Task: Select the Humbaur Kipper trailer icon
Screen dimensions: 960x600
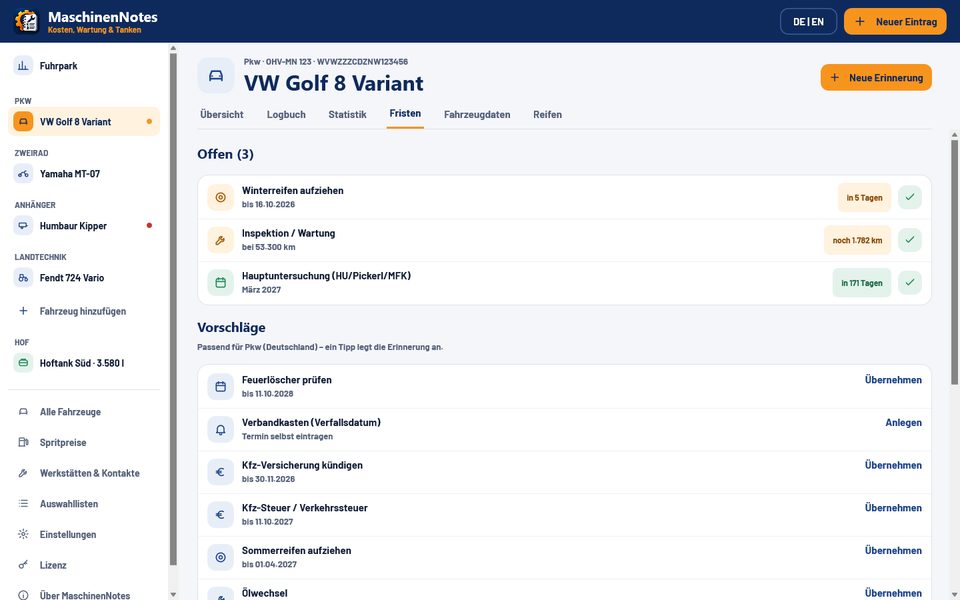Action: coord(23,226)
